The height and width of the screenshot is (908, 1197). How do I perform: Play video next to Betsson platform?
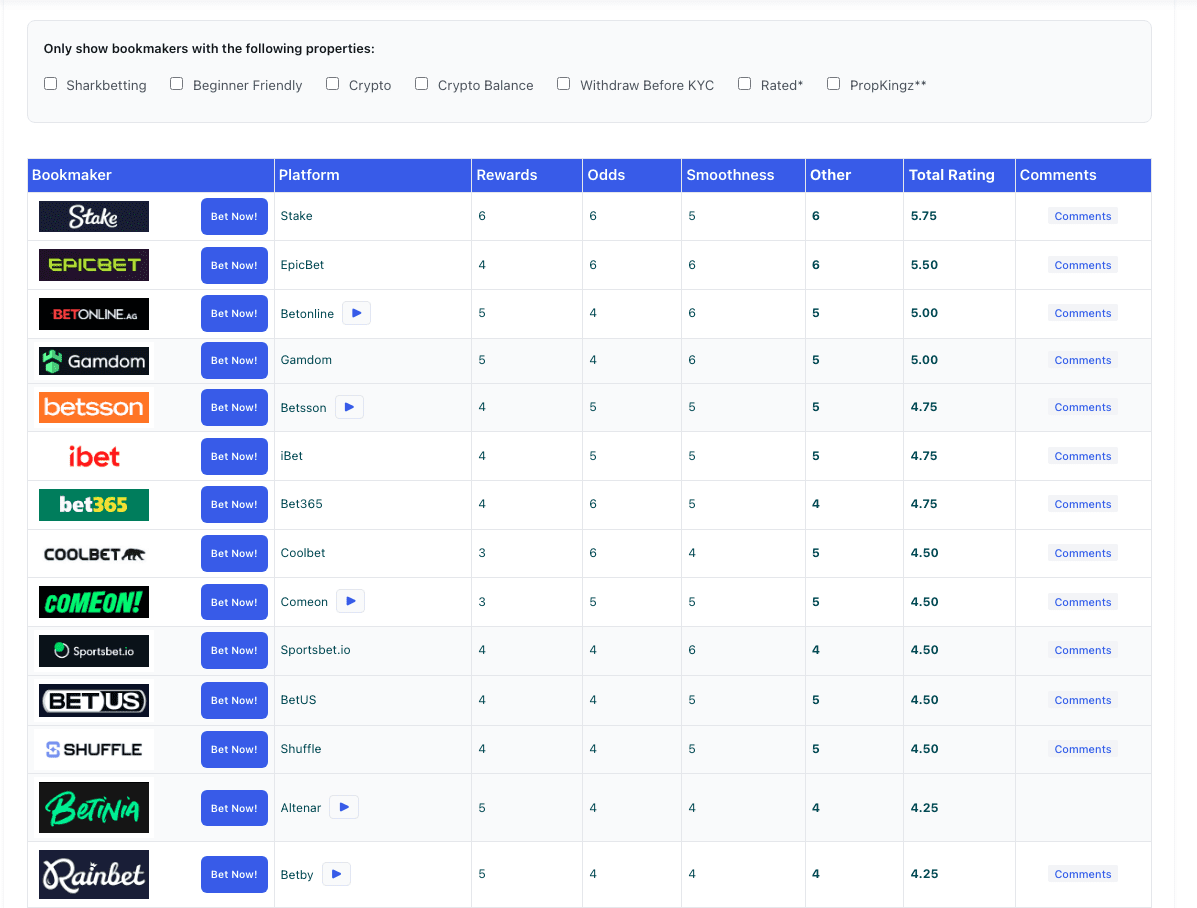[349, 407]
